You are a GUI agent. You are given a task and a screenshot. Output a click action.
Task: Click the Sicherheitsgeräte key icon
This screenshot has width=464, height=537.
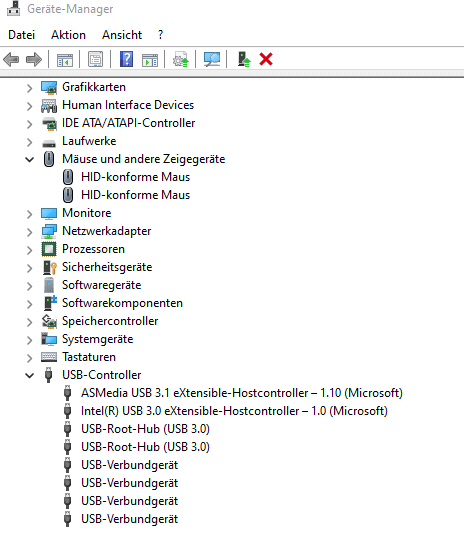(49, 267)
